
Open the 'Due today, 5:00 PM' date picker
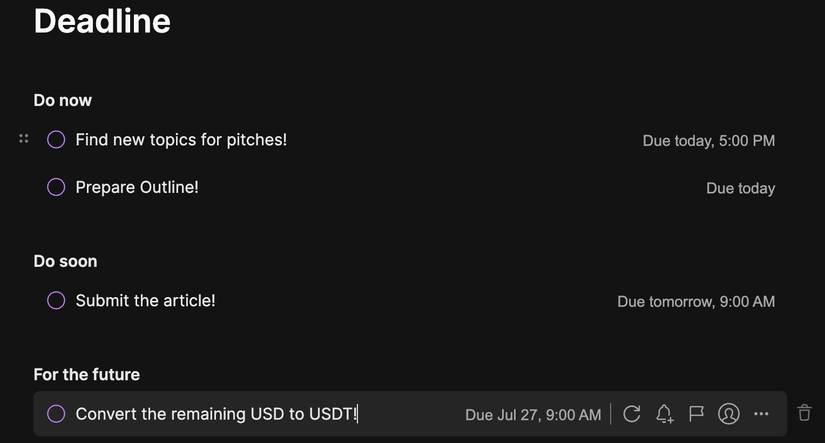(x=708, y=141)
